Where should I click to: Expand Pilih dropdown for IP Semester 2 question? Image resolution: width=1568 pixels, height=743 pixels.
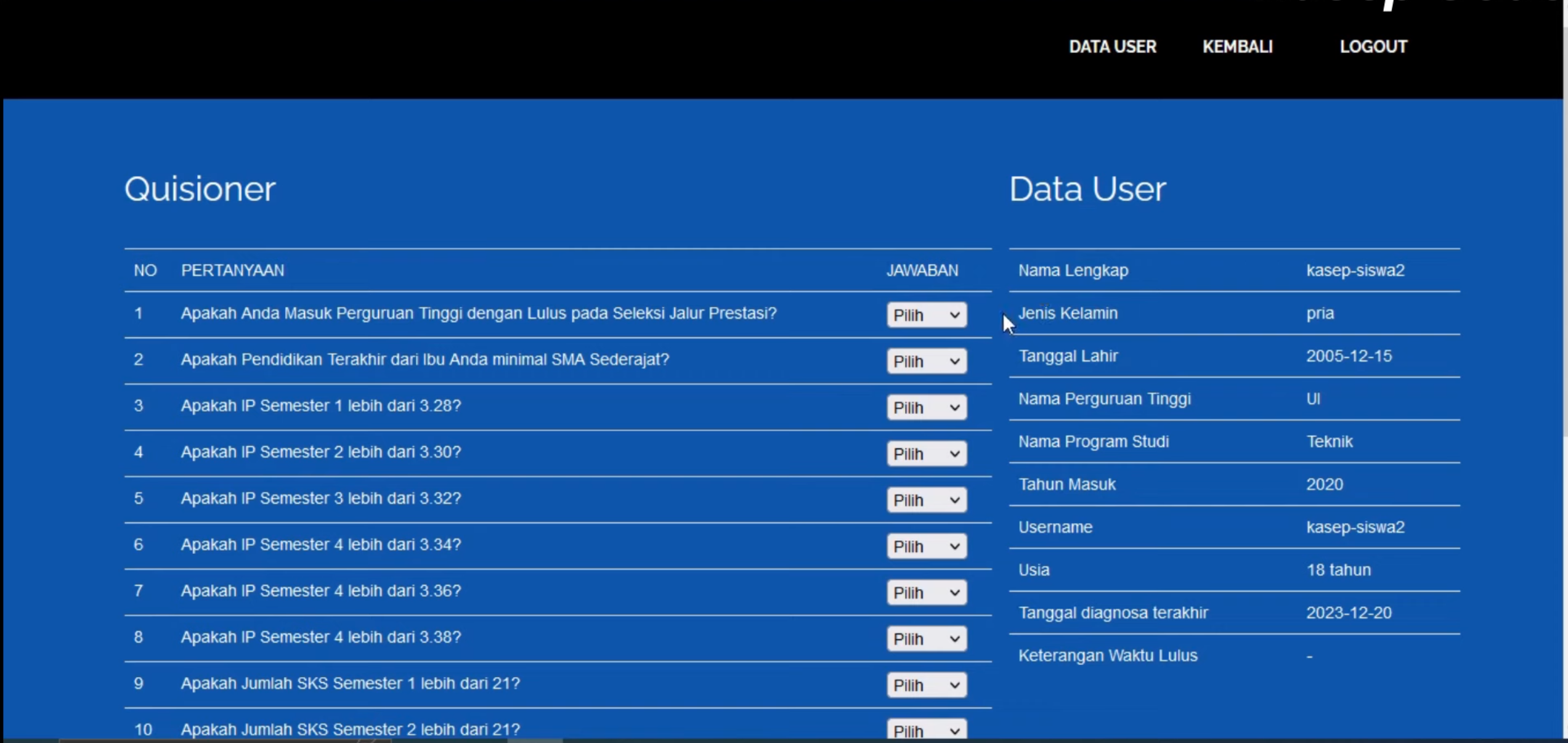click(927, 453)
